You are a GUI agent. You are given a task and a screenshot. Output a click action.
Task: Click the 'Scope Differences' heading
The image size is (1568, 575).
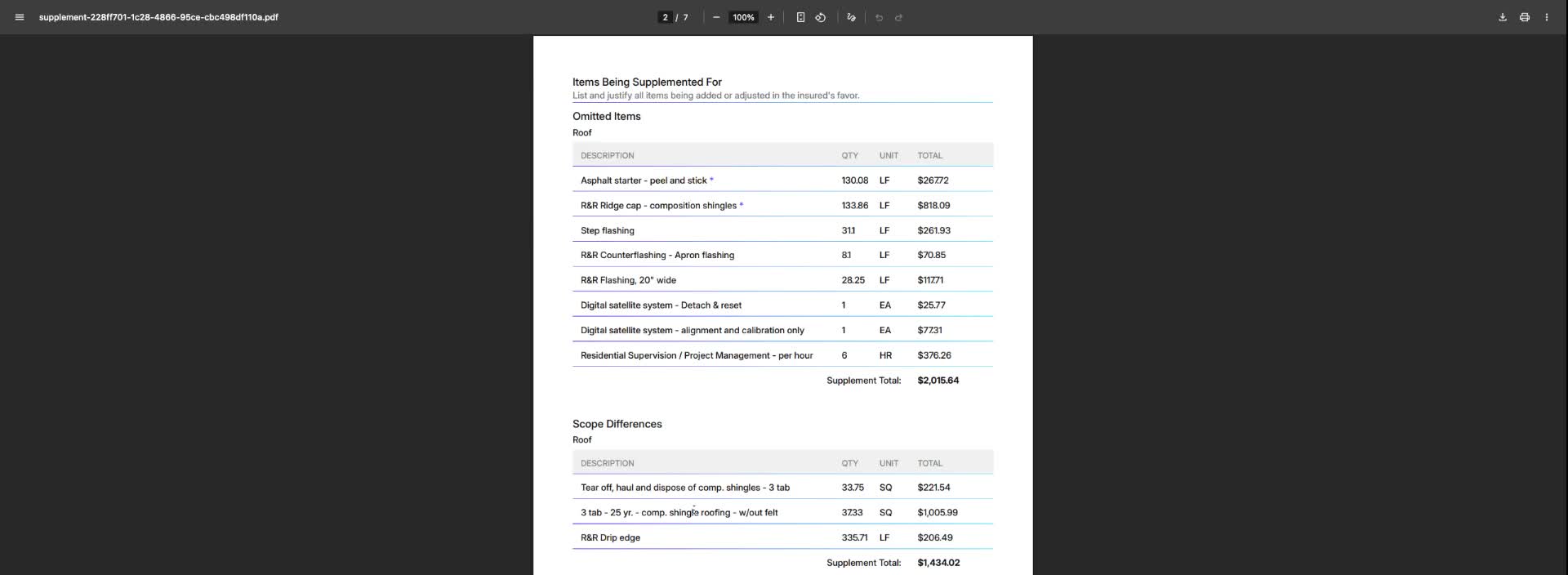[x=617, y=424]
